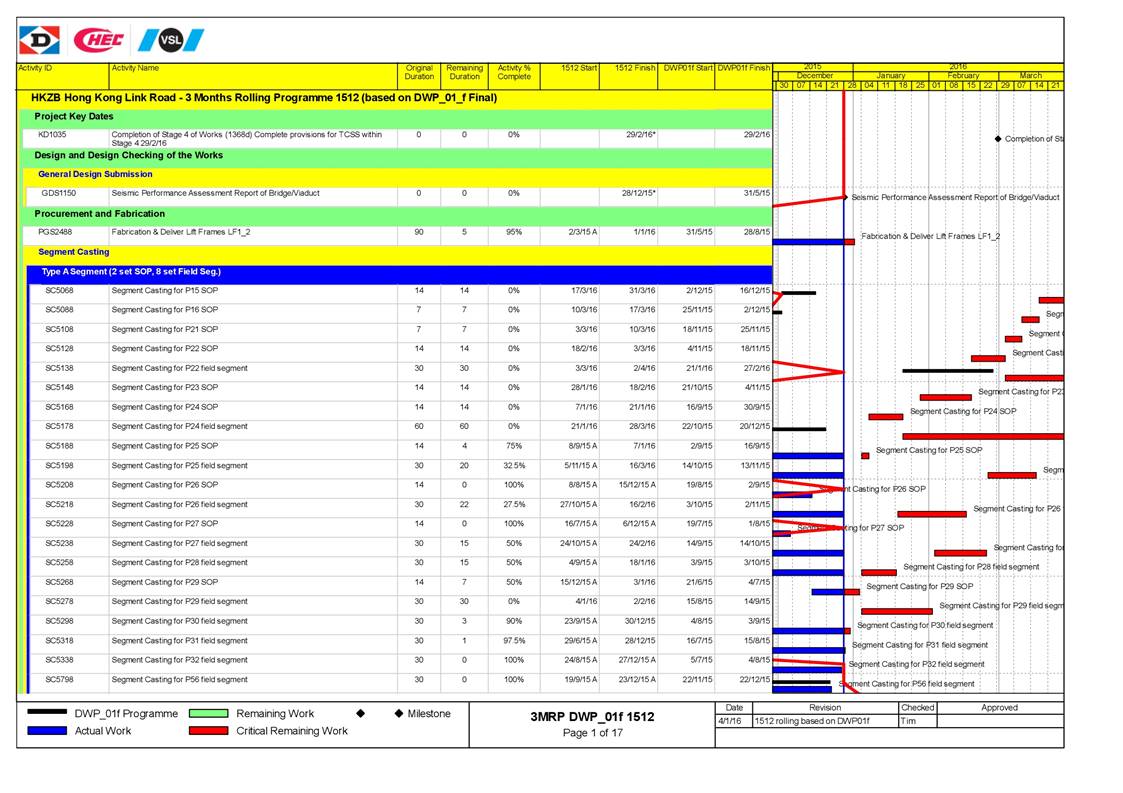Click the VSL logo in the header
Viewport: 1123px width, 793px height.
tap(171, 40)
